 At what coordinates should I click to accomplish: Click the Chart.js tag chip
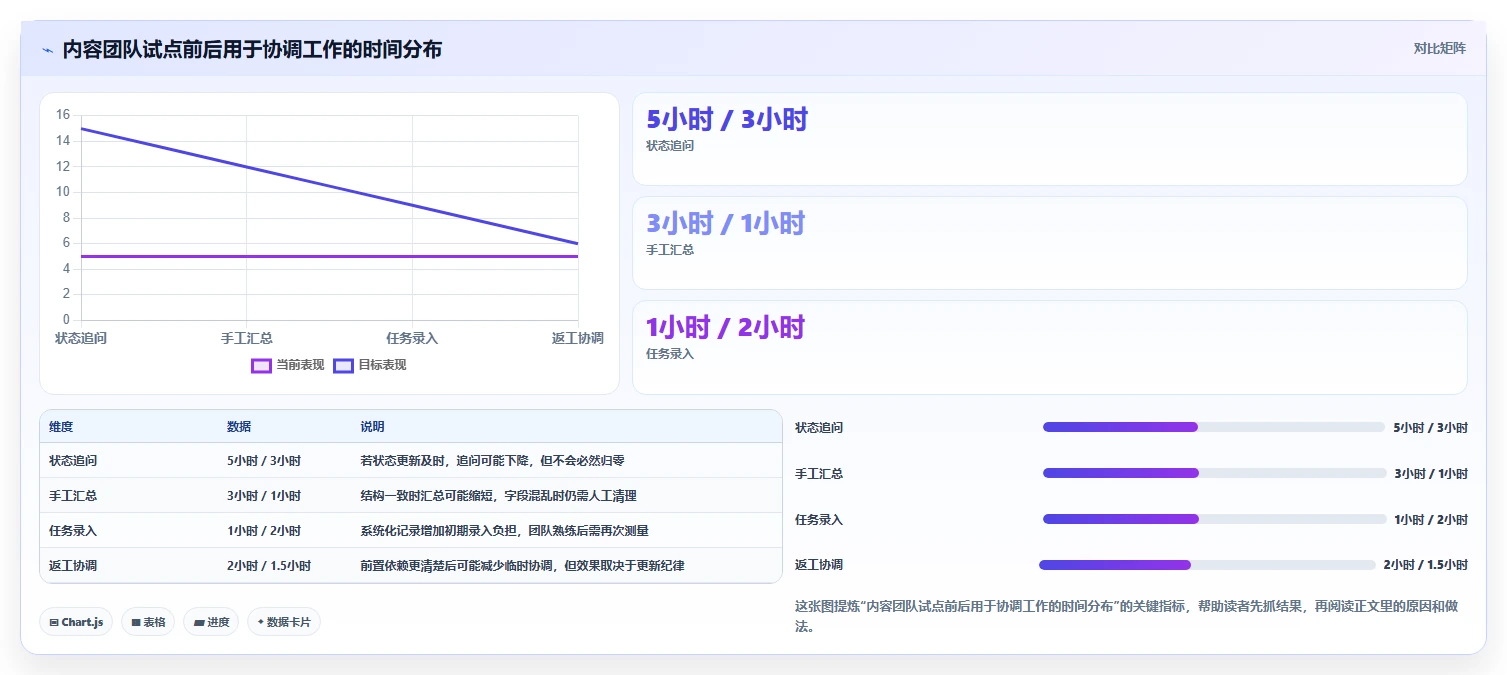[x=76, y=622]
